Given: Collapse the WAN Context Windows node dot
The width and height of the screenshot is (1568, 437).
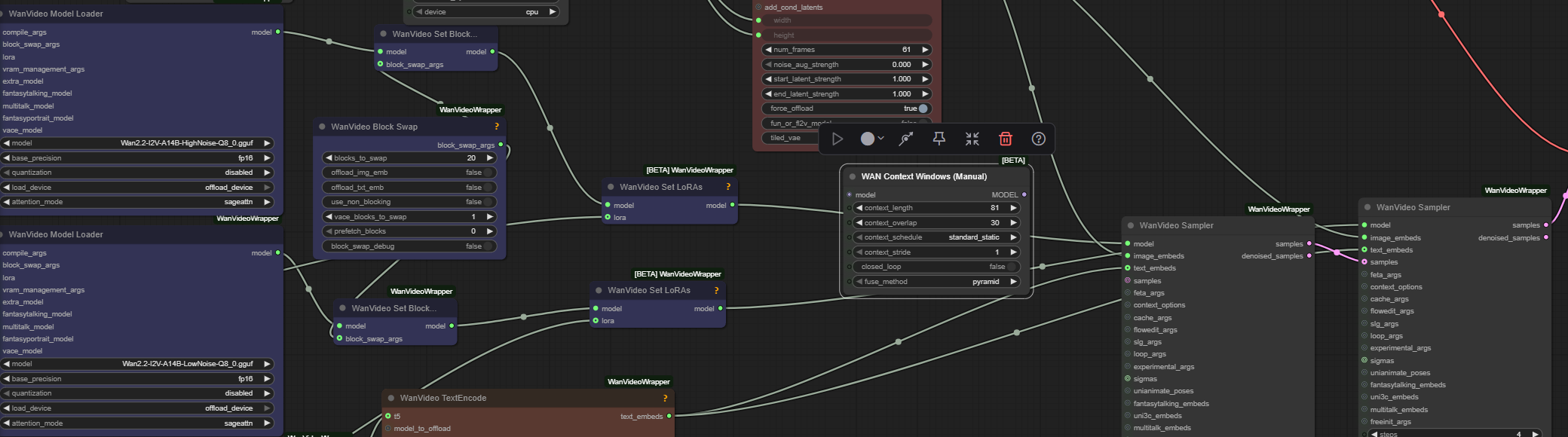Looking at the screenshot, I should click(x=853, y=176).
